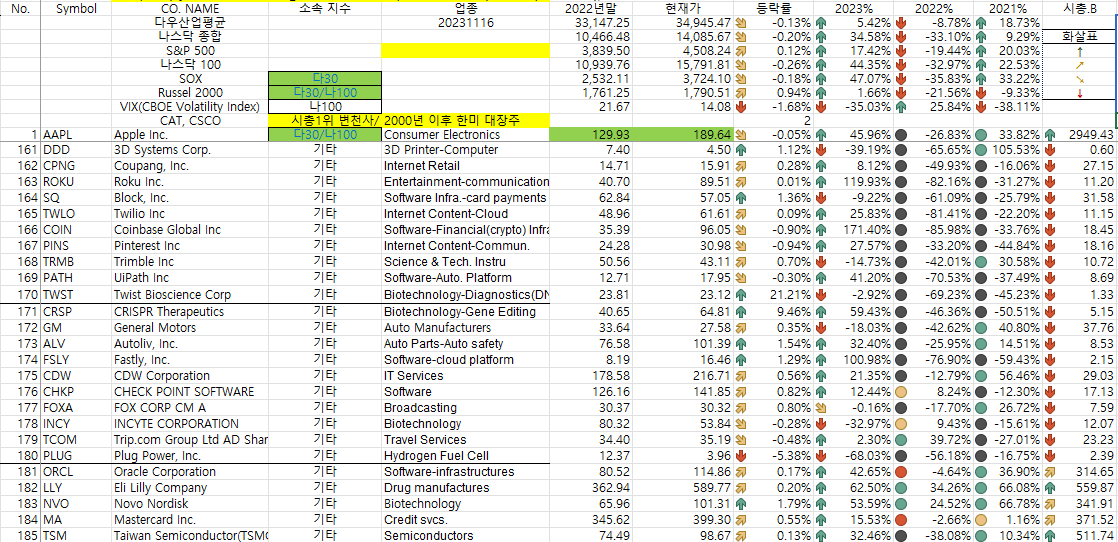Select the 'Travel Services' cell
The image size is (1118, 542).
[x=466, y=439]
